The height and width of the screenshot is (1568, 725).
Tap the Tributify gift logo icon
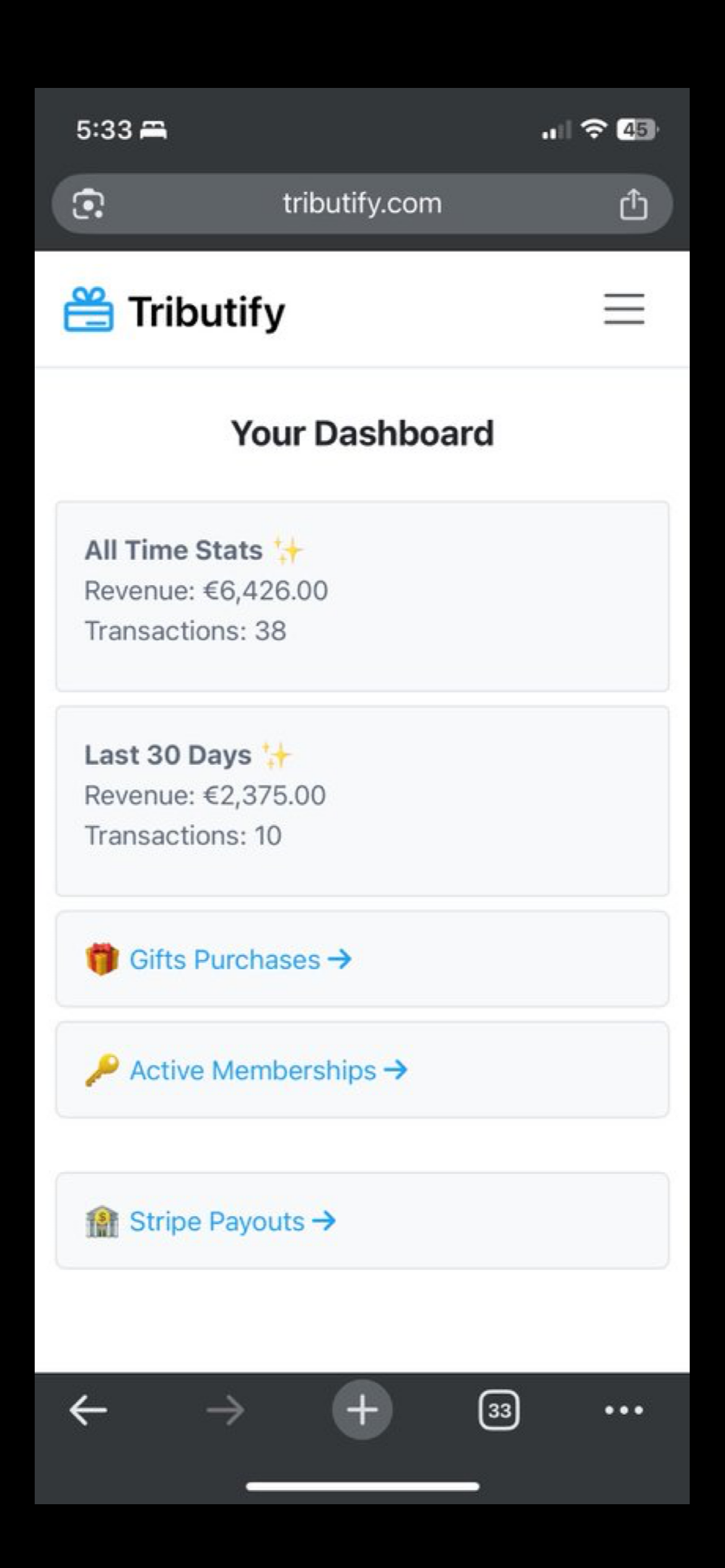tap(89, 310)
